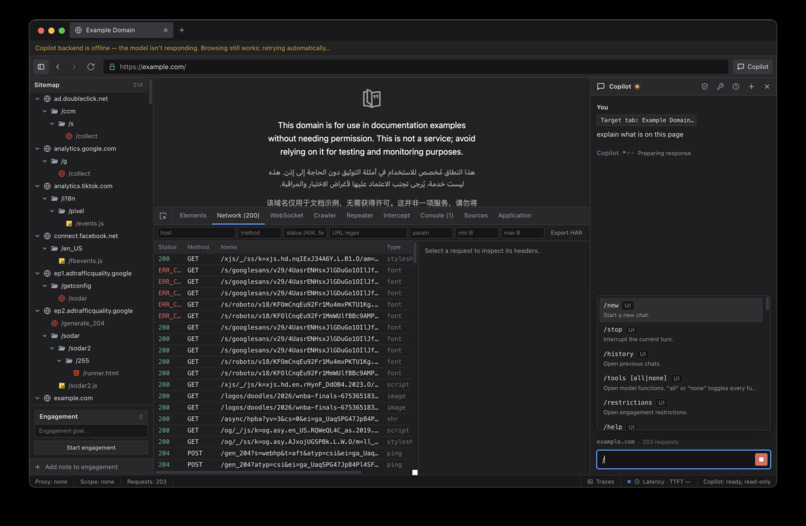
Task: Click the file icon for /events.js
Action: tap(69, 224)
